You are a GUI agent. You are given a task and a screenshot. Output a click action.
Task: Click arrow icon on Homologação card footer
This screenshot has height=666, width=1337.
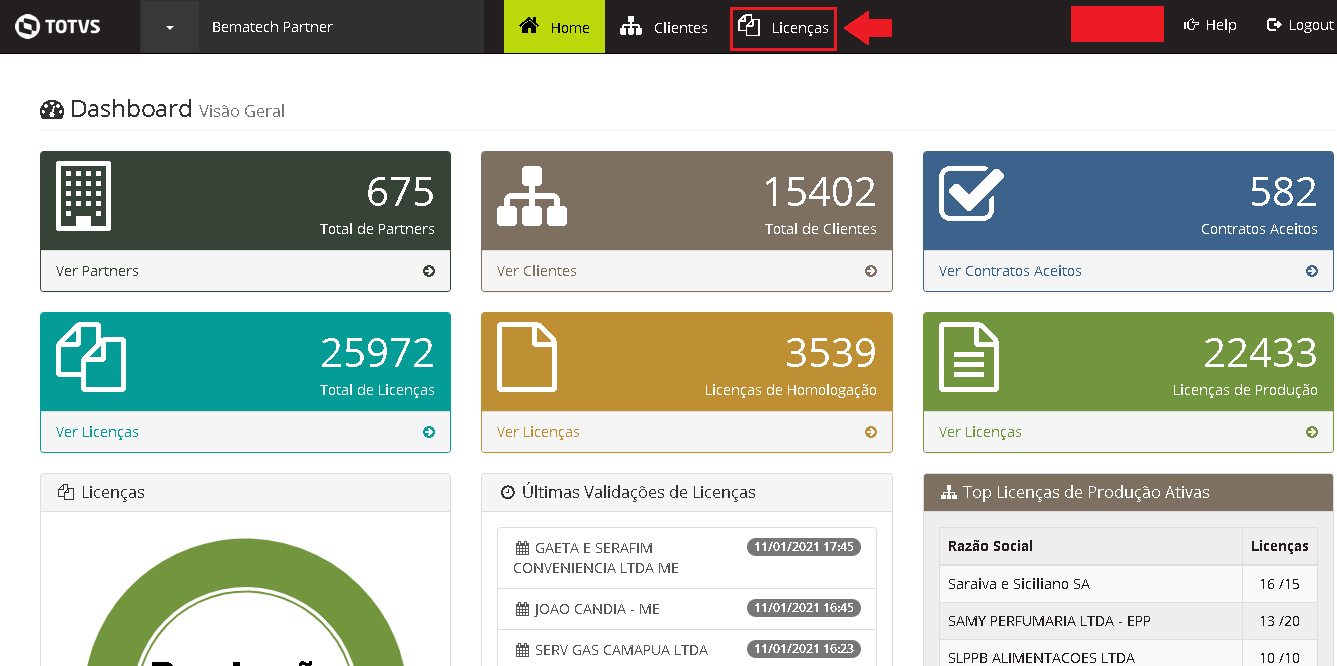click(871, 432)
